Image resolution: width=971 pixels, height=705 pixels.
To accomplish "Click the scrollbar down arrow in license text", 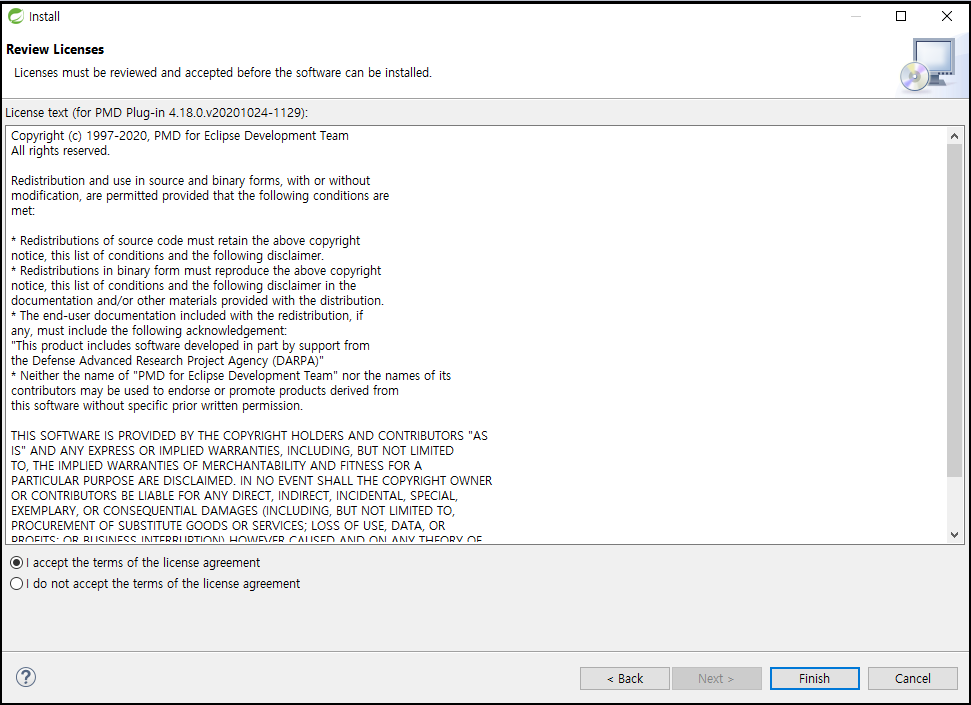I will tap(954, 535).
